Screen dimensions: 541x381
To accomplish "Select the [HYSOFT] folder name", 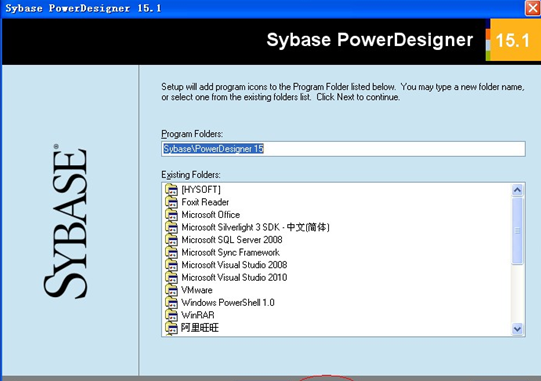I will (201, 189).
